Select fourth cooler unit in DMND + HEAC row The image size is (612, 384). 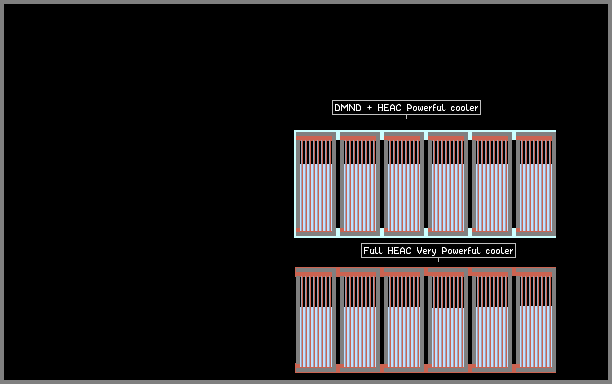click(448, 184)
